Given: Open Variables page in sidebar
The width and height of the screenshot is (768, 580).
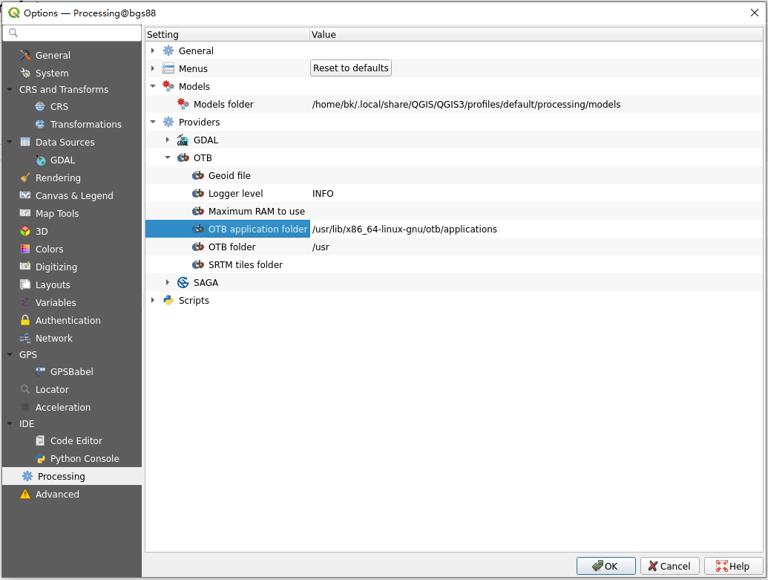Looking at the screenshot, I should (x=55, y=303).
